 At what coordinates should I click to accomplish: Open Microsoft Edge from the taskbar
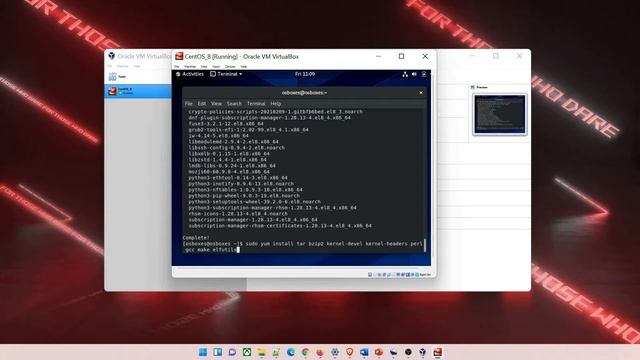point(291,352)
